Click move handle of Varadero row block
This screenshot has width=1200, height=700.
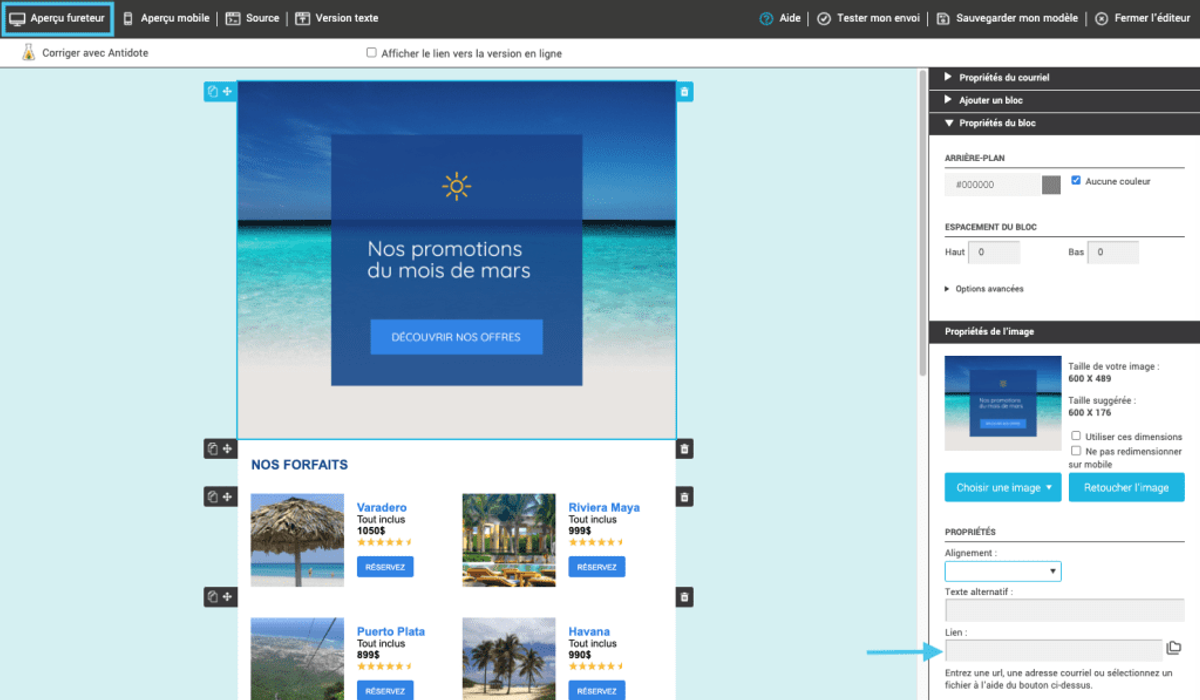point(227,497)
